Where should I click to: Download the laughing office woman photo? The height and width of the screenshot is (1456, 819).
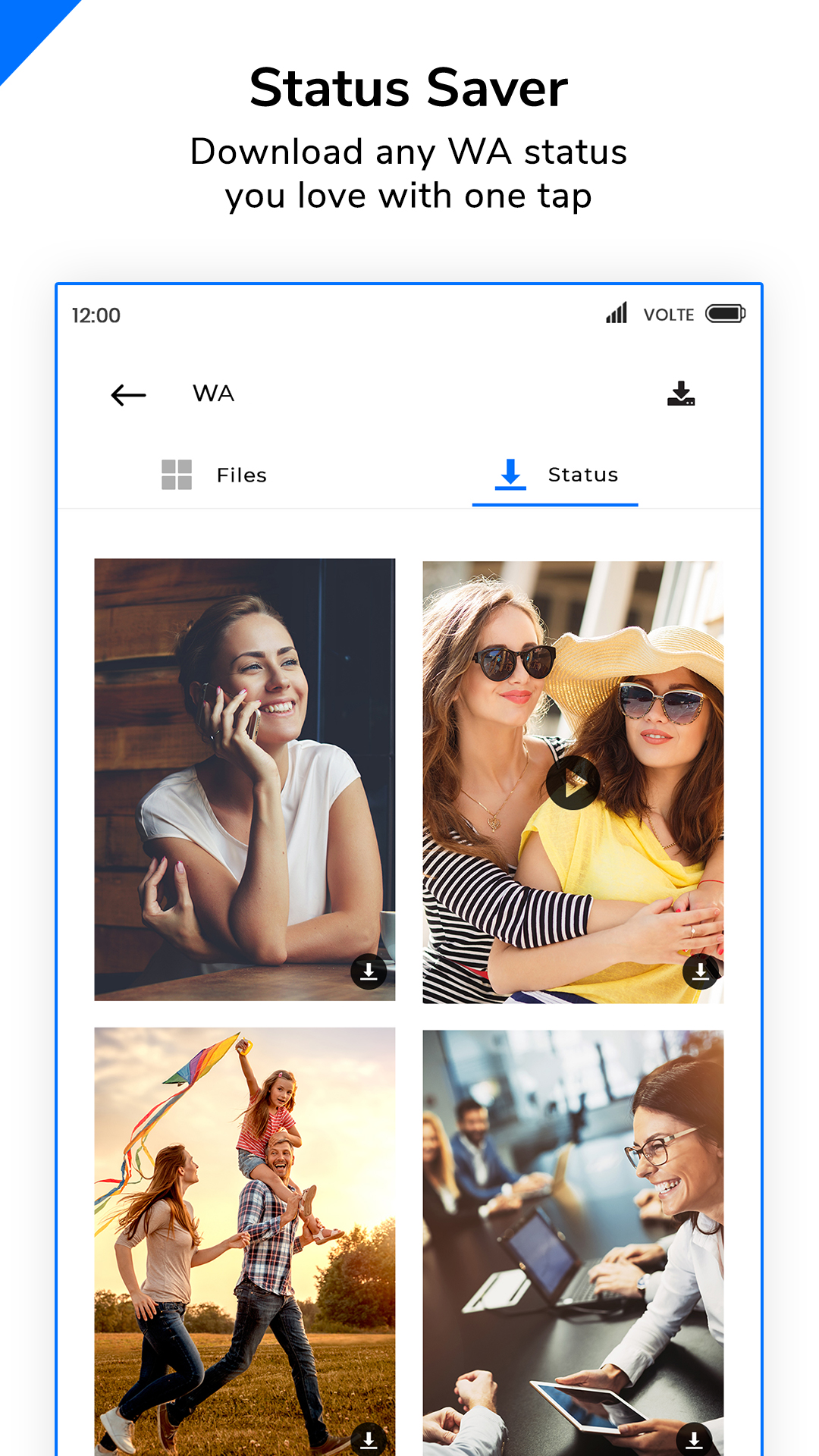693,1439
